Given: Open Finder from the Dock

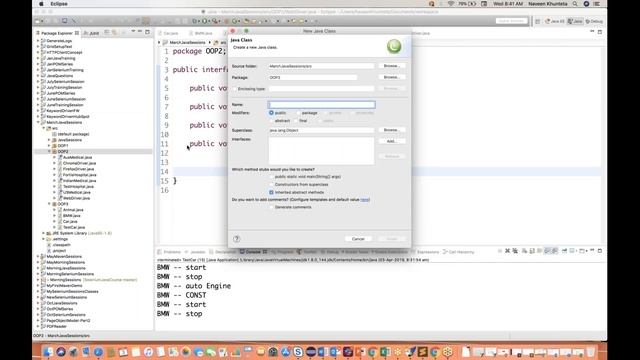Looking at the screenshot, I should 48,351.
